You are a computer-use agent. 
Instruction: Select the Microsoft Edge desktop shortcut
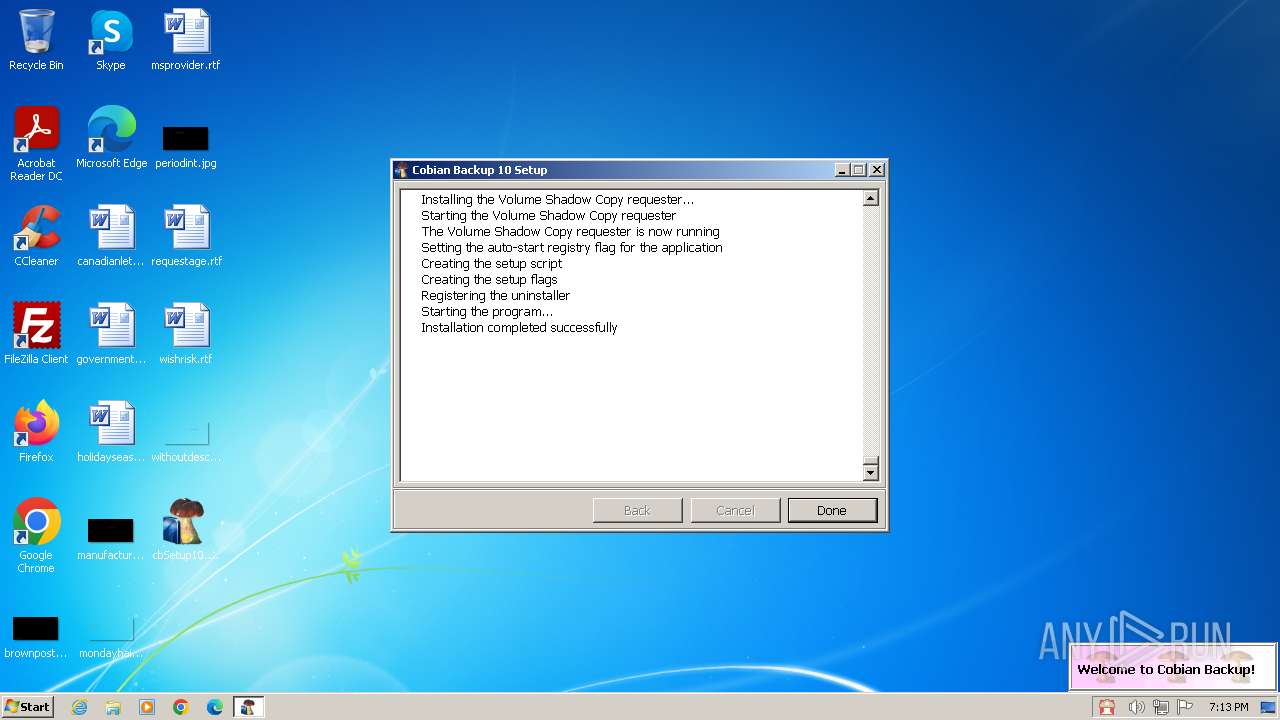[111, 138]
